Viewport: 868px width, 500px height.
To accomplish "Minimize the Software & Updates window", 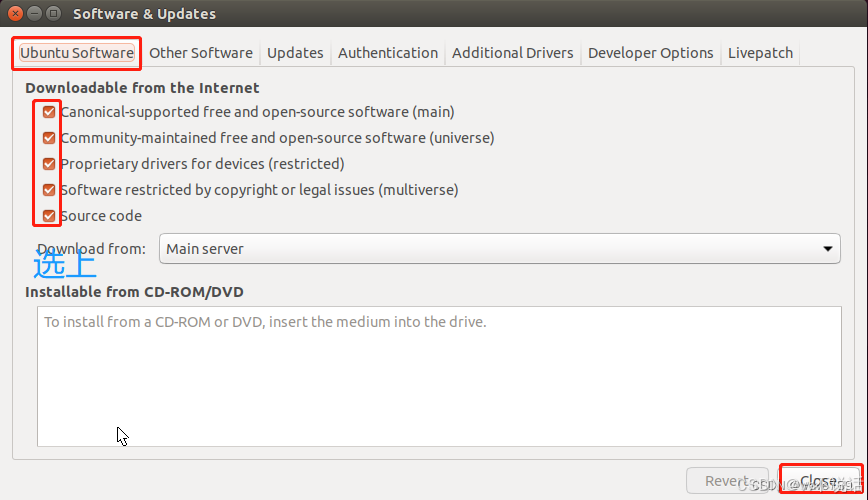I will (x=34, y=13).
